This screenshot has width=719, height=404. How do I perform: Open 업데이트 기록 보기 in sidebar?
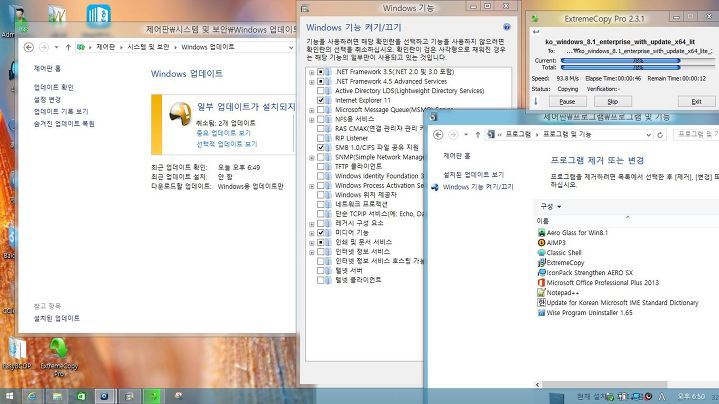(61, 111)
